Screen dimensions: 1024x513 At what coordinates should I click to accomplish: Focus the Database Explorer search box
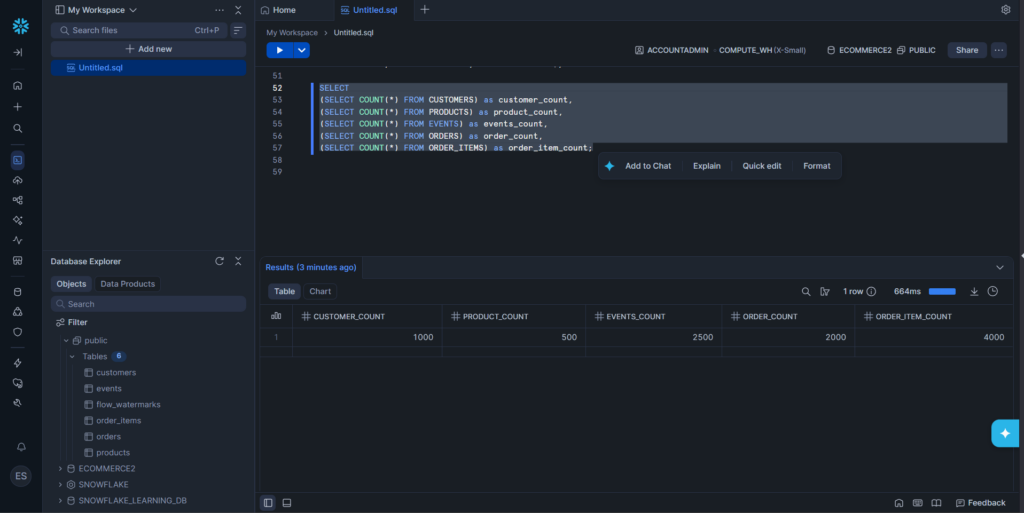click(x=148, y=304)
